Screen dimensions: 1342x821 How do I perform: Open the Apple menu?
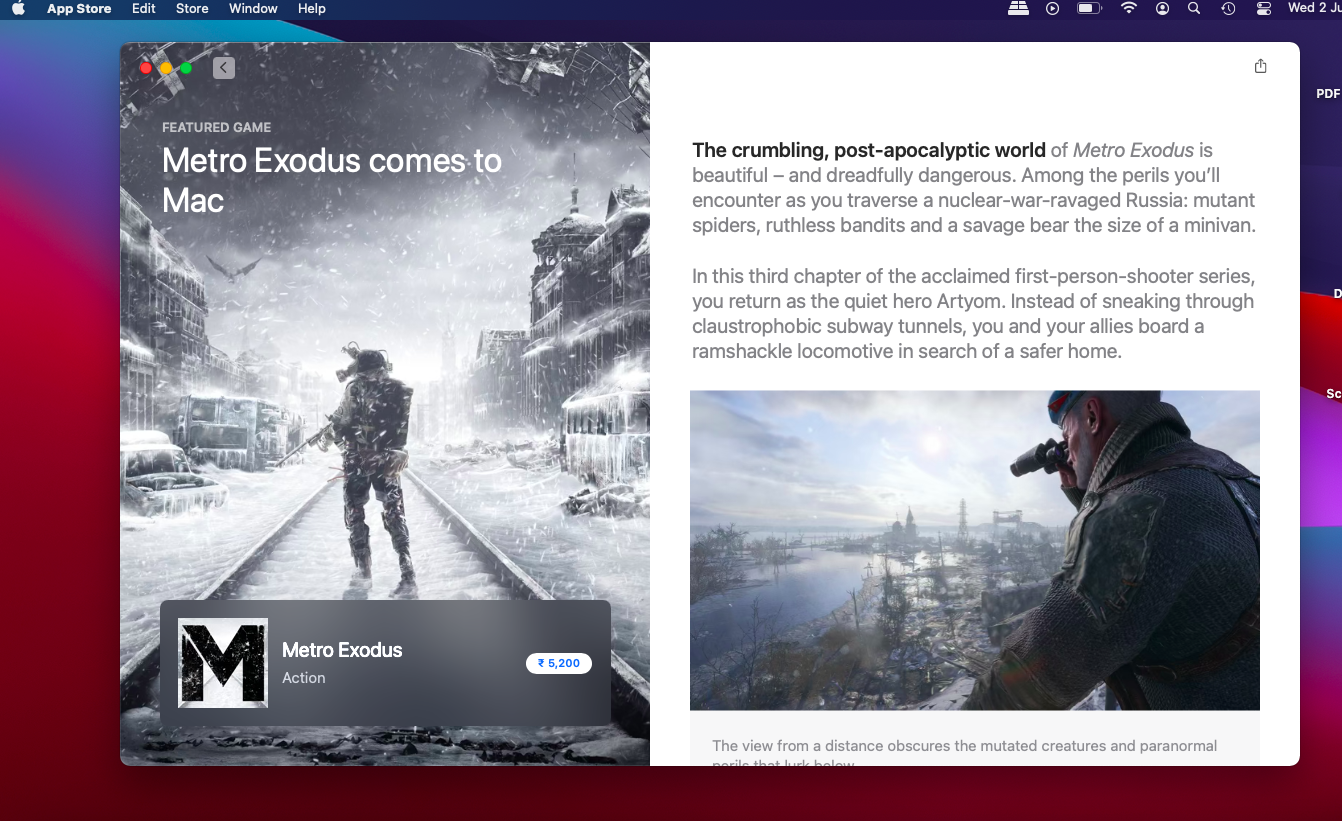[x=18, y=8]
